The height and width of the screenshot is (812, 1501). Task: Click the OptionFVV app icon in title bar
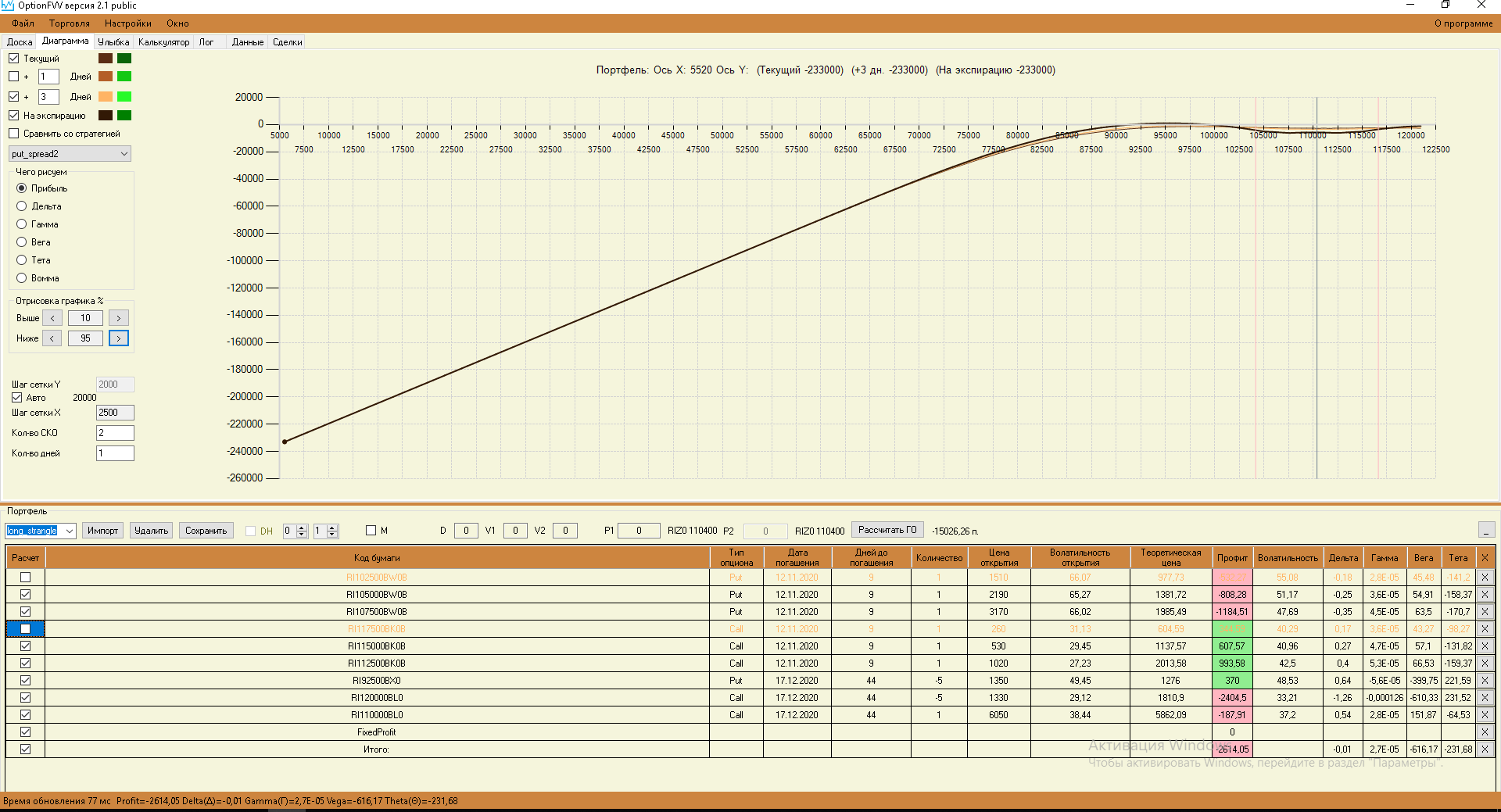(x=8, y=5)
